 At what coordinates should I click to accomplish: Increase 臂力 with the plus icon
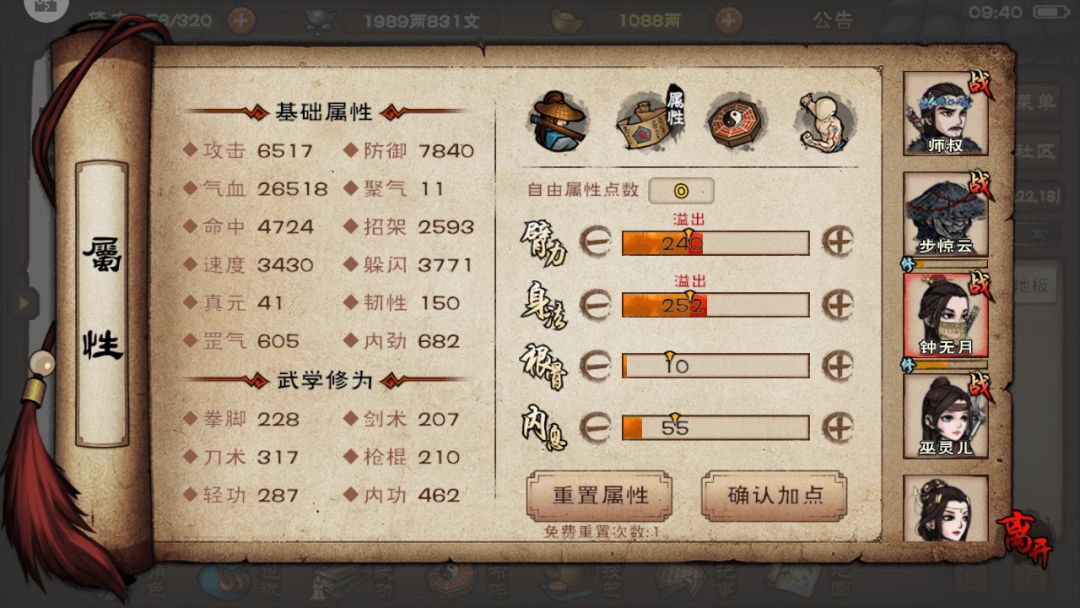(x=838, y=242)
